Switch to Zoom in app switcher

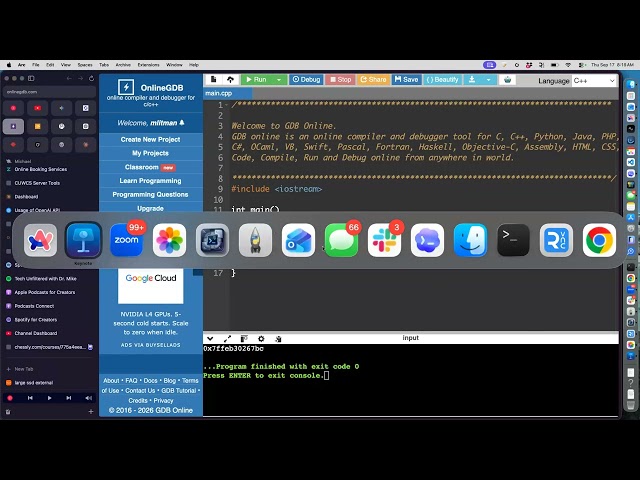click(x=127, y=240)
